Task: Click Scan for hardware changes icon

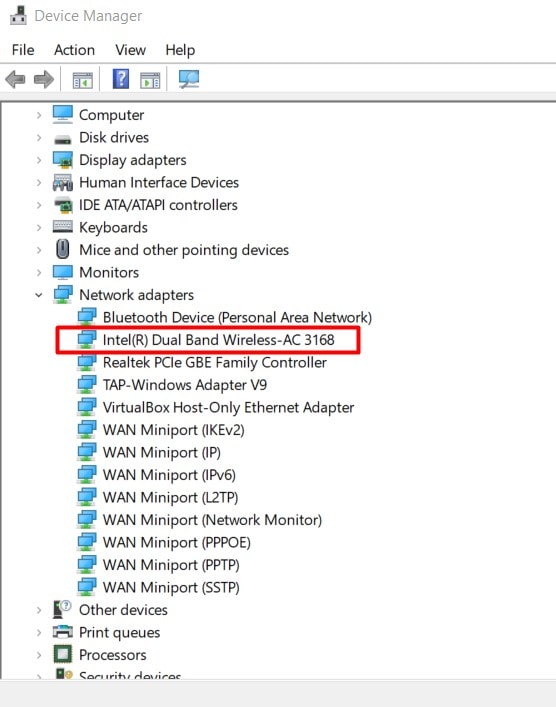Action: click(189, 79)
